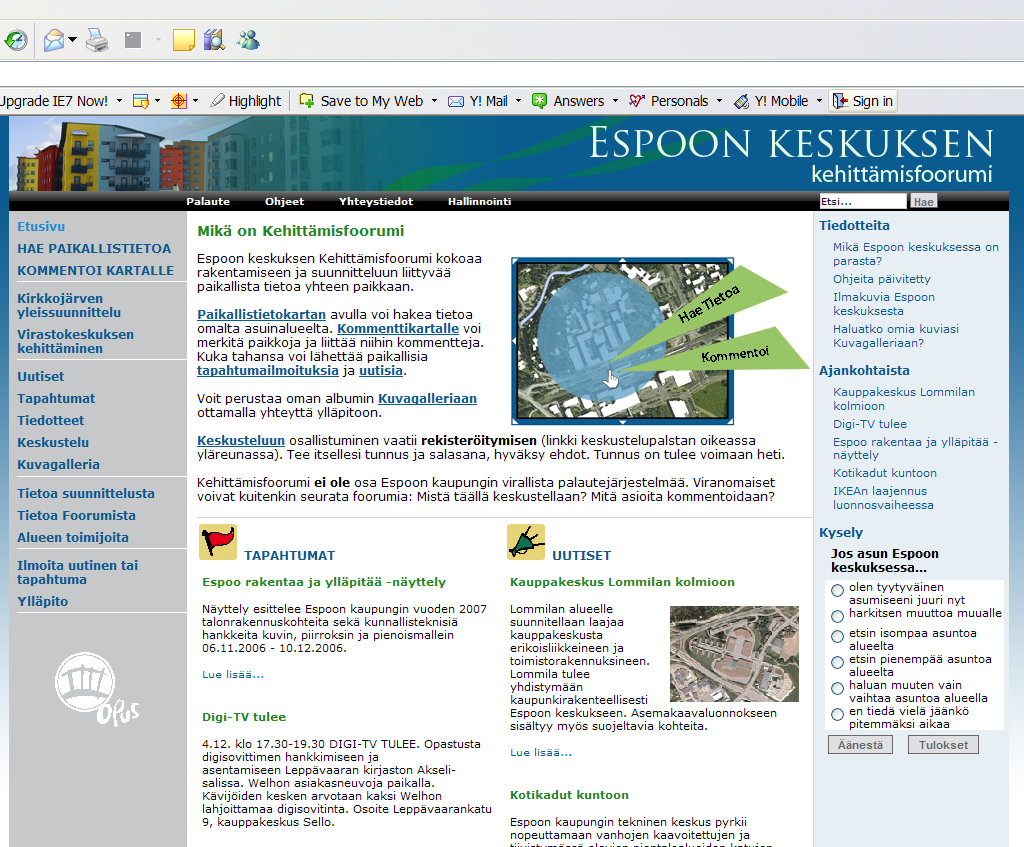
Task: Click the Kommenttikartalle link
Action: pos(398,328)
